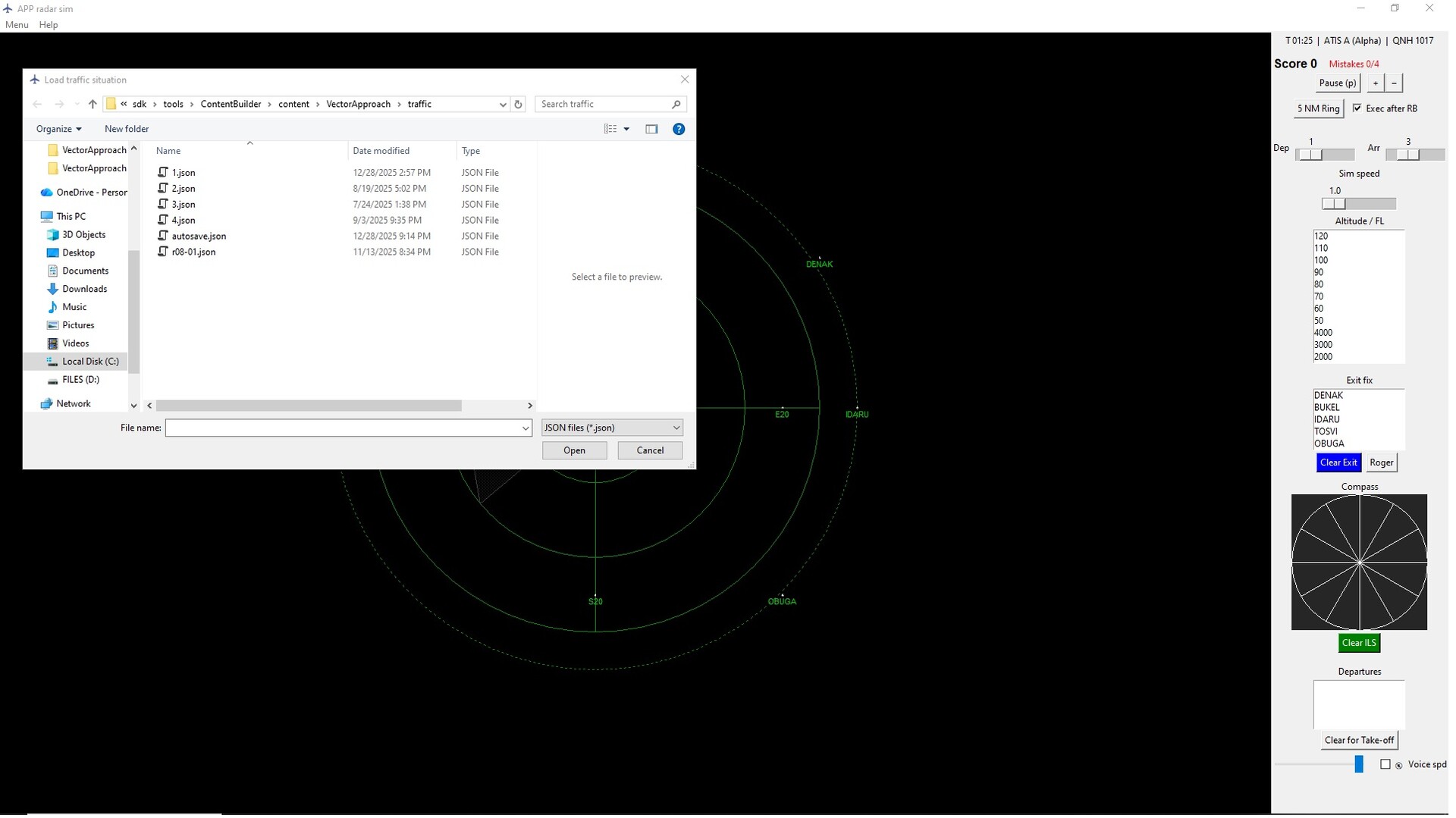Open the Menu item in menu bar
The image size is (1456, 818).
pyautogui.click(x=17, y=25)
